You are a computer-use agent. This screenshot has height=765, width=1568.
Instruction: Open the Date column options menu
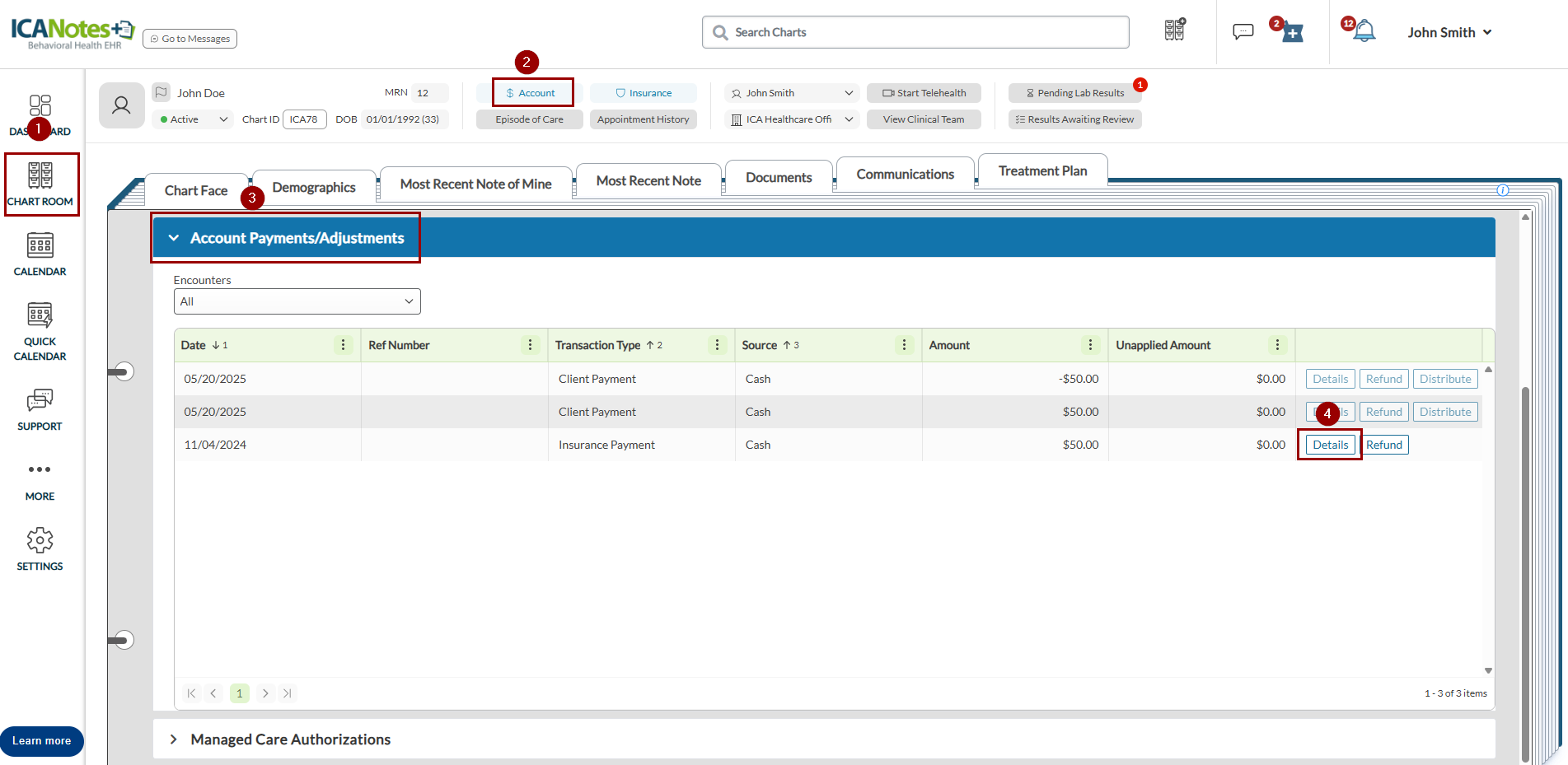344,345
